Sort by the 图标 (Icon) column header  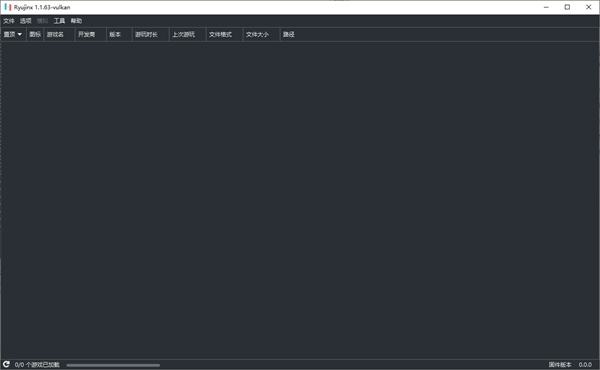(35, 34)
